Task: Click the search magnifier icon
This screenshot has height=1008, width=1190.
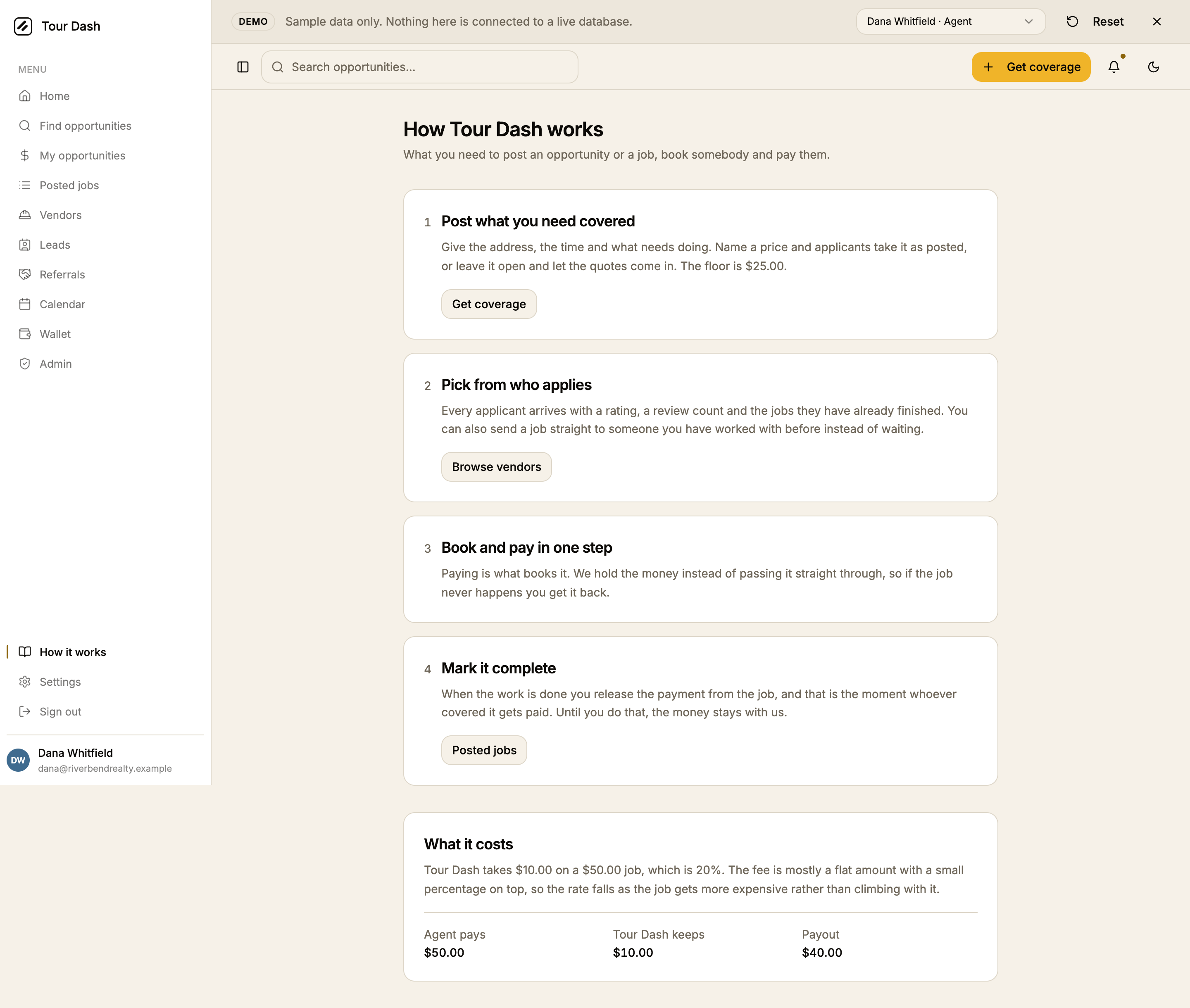Action: tap(278, 67)
